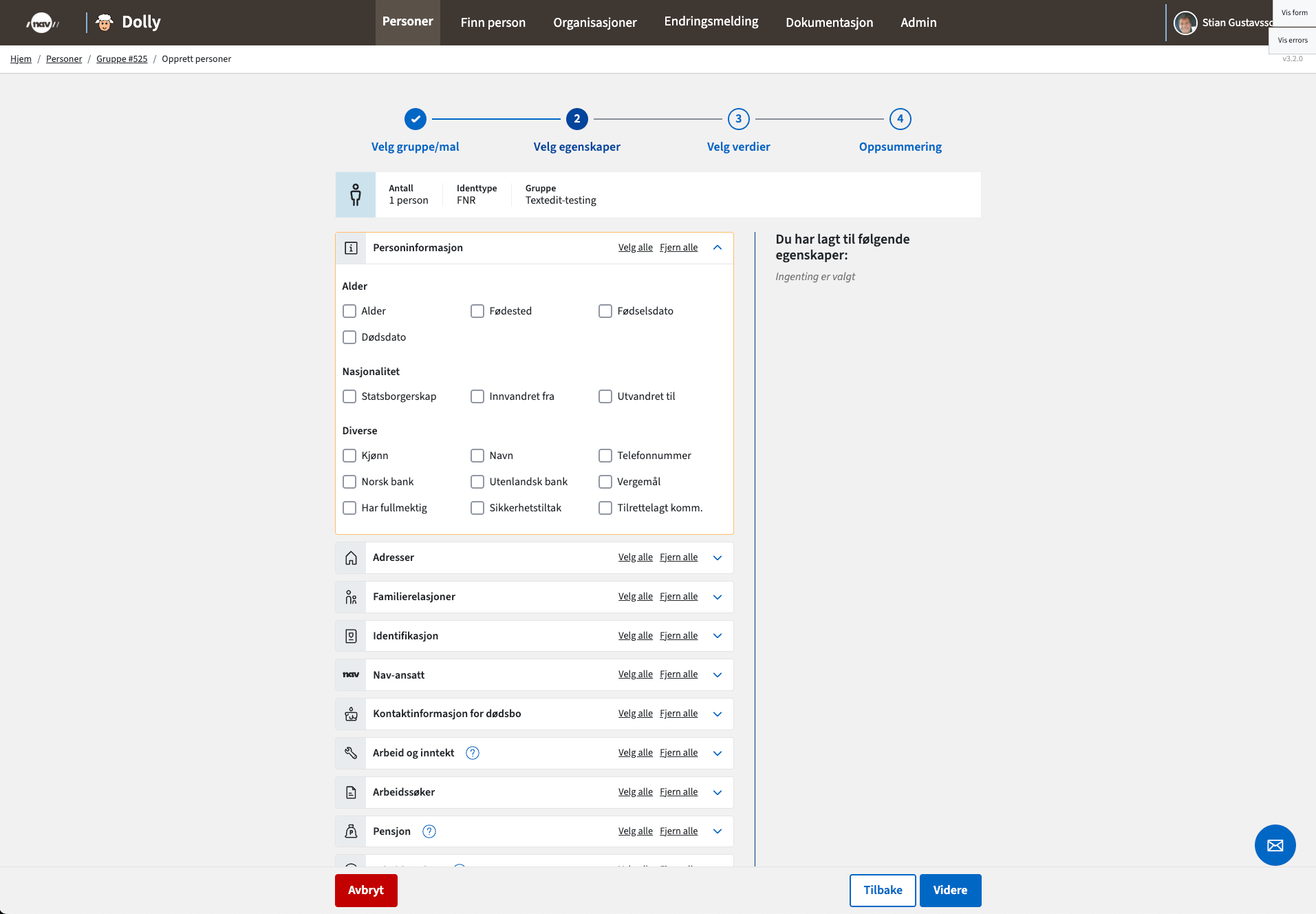The image size is (1316, 914).
Task: Click the Familierelasjoner people icon
Action: point(351,597)
